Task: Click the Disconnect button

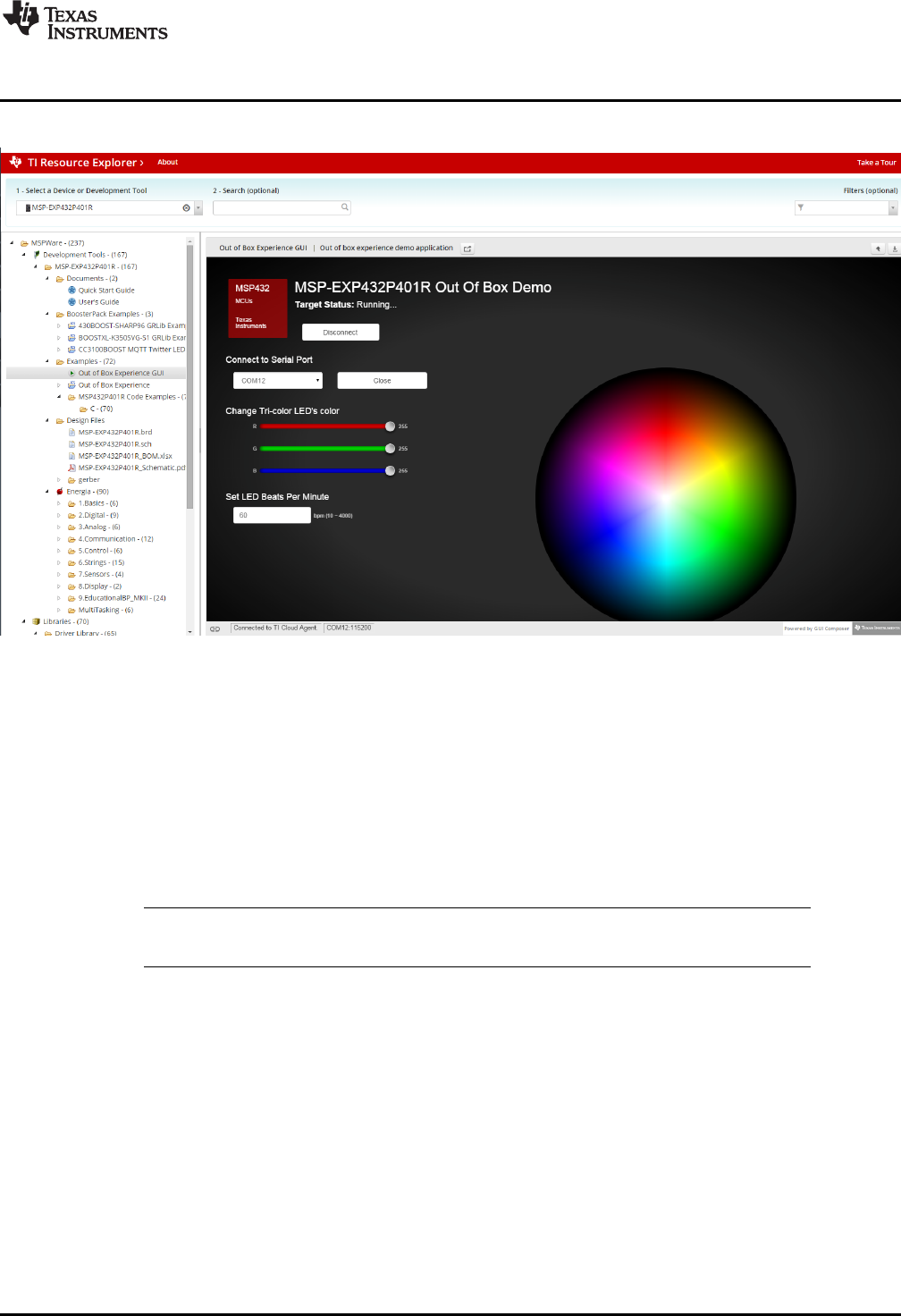Action: point(341,332)
